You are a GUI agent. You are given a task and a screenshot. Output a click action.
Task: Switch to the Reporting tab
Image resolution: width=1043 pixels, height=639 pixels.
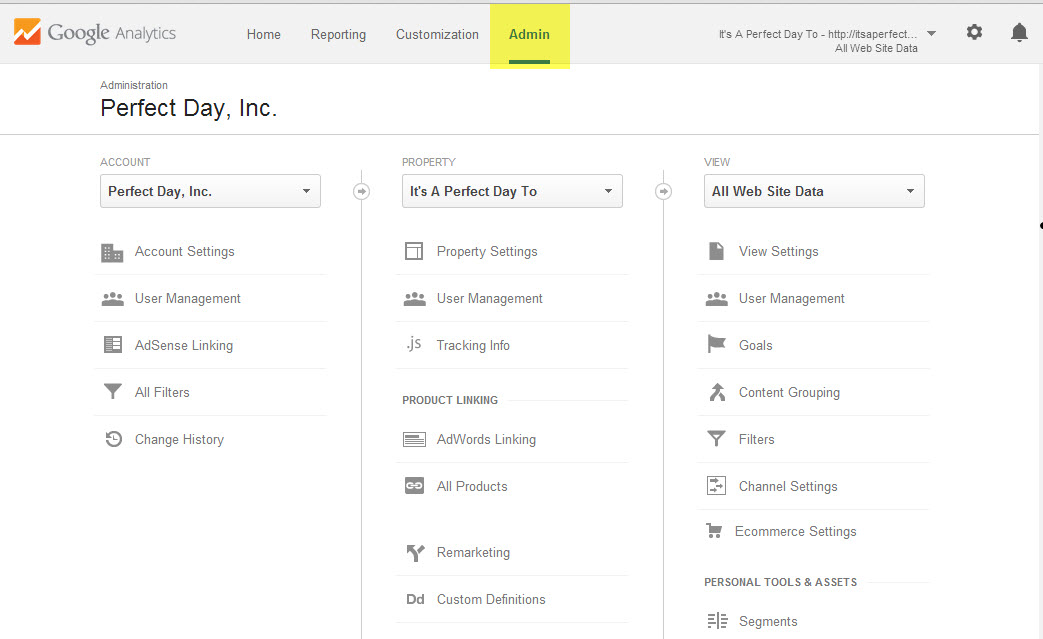pyautogui.click(x=338, y=34)
